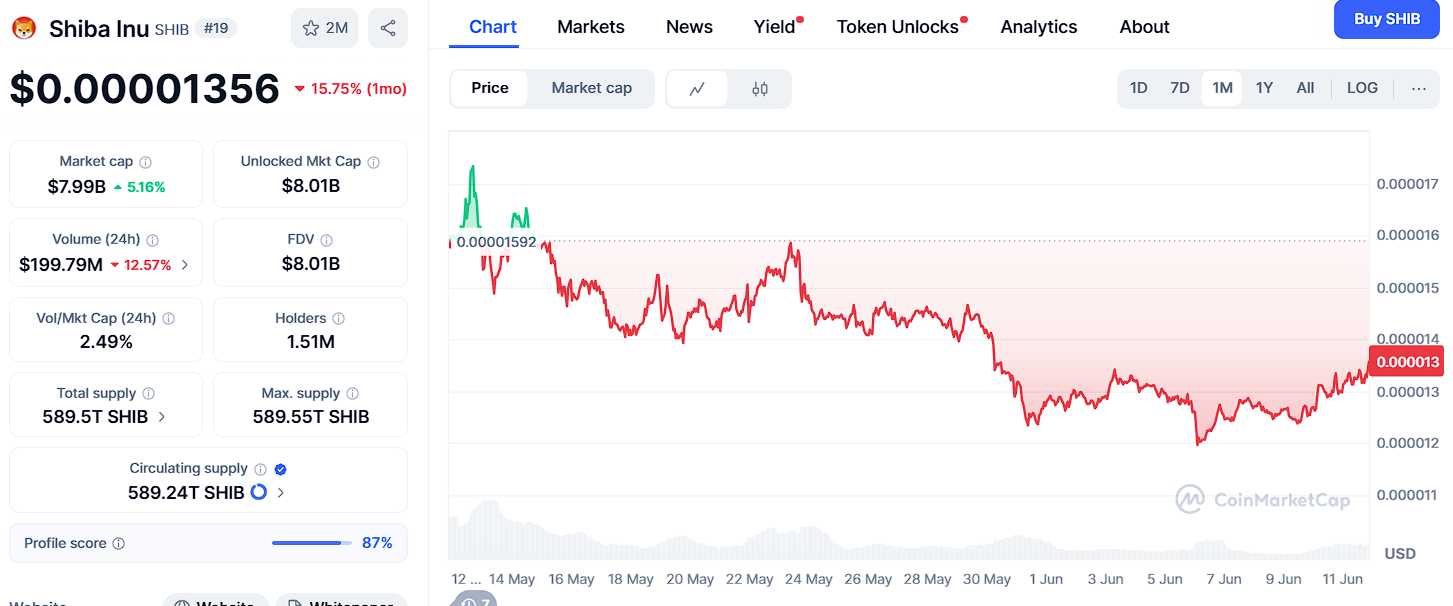Click the Max. supply info icon
This screenshot has width=1453, height=606.
pos(353,393)
